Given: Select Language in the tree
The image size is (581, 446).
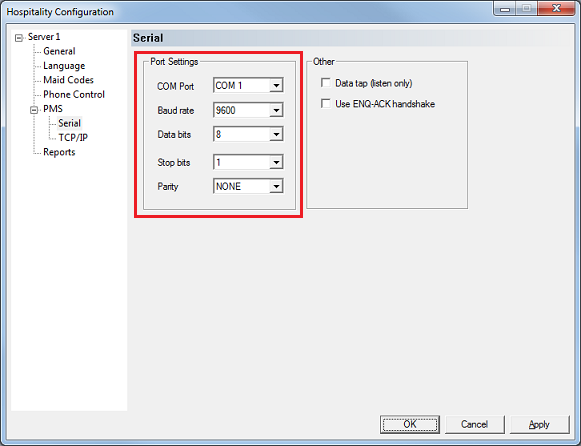Looking at the screenshot, I should [64, 66].
